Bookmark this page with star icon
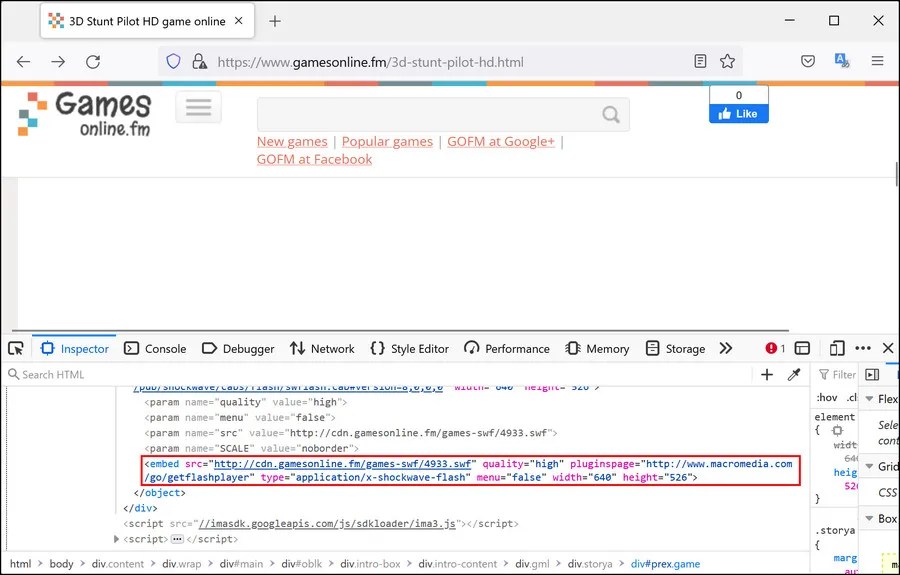900x575 pixels. (727, 61)
